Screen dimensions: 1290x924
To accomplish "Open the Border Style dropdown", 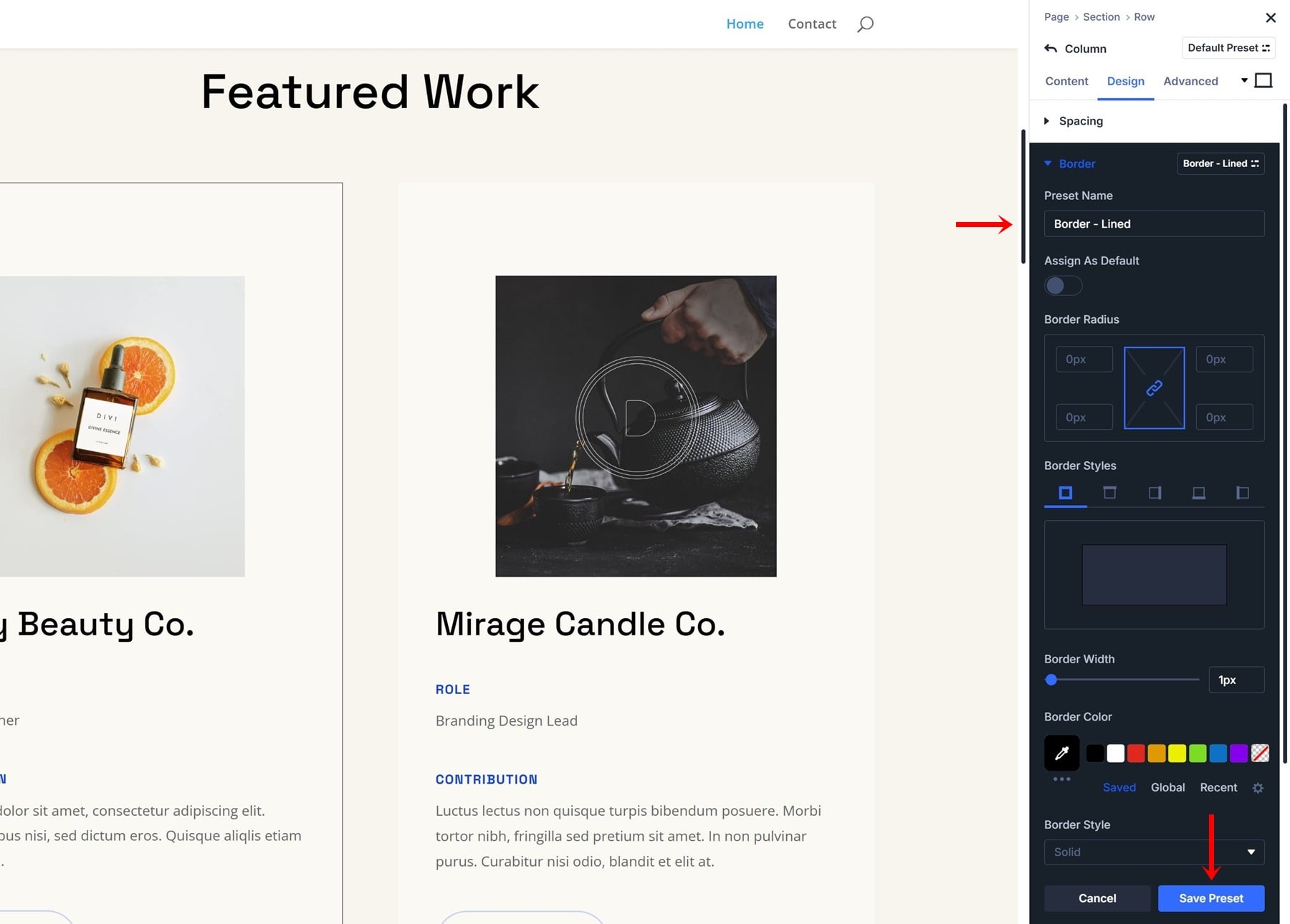I will point(1154,852).
